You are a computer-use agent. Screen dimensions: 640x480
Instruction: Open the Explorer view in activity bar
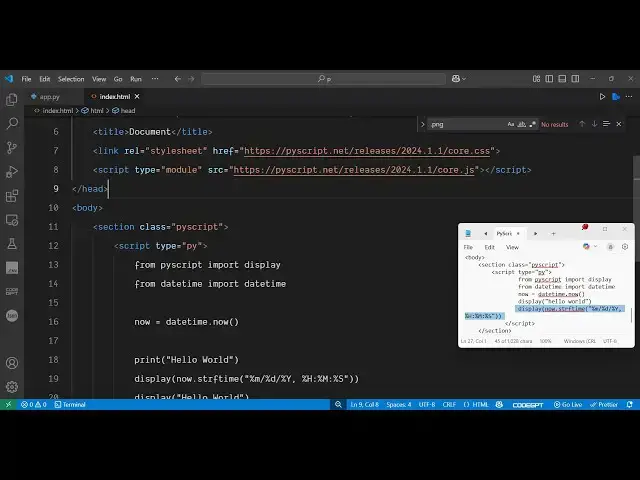click(12, 100)
